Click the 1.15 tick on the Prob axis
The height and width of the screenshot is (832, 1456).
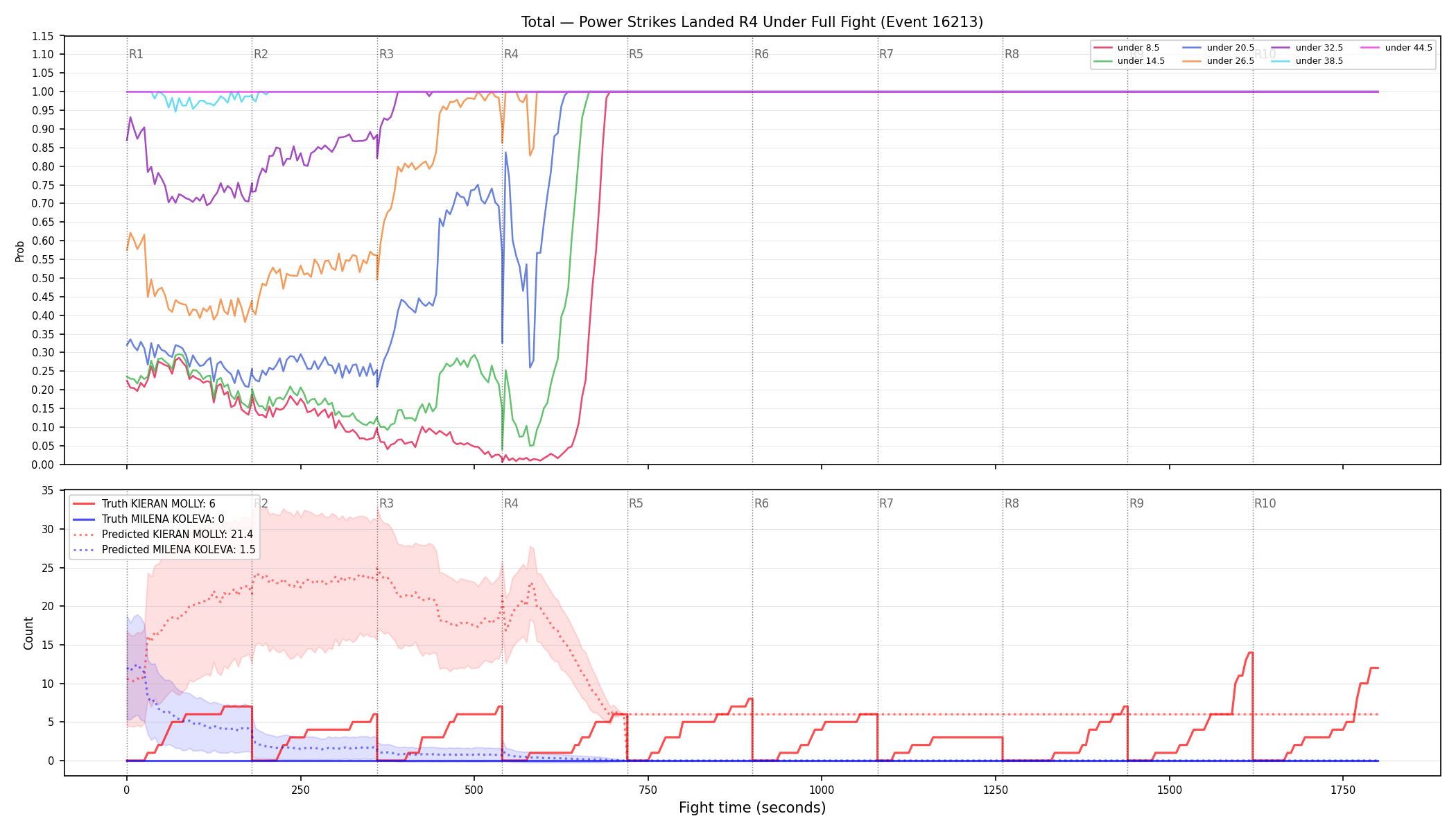click(43, 36)
